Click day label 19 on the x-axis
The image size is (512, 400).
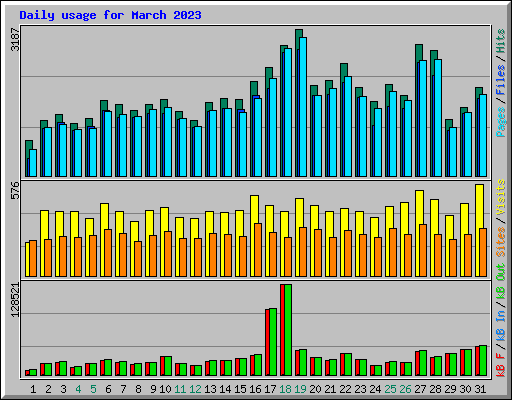pos(300,389)
